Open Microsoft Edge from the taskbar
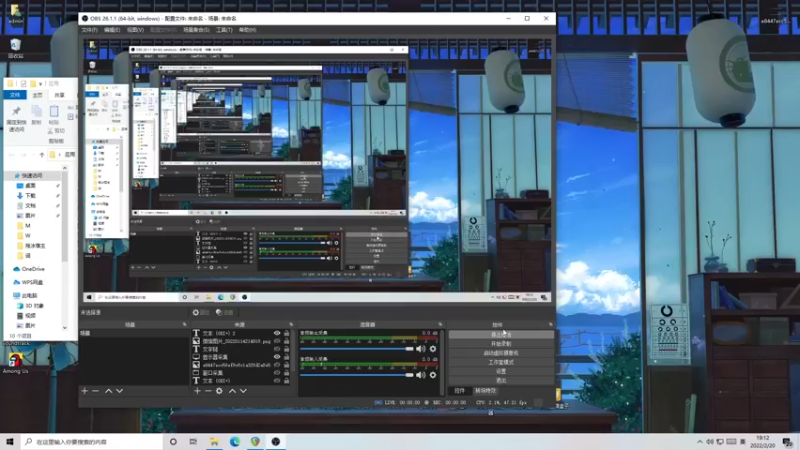The height and width of the screenshot is (450, 800). click(x=235, y=442)
